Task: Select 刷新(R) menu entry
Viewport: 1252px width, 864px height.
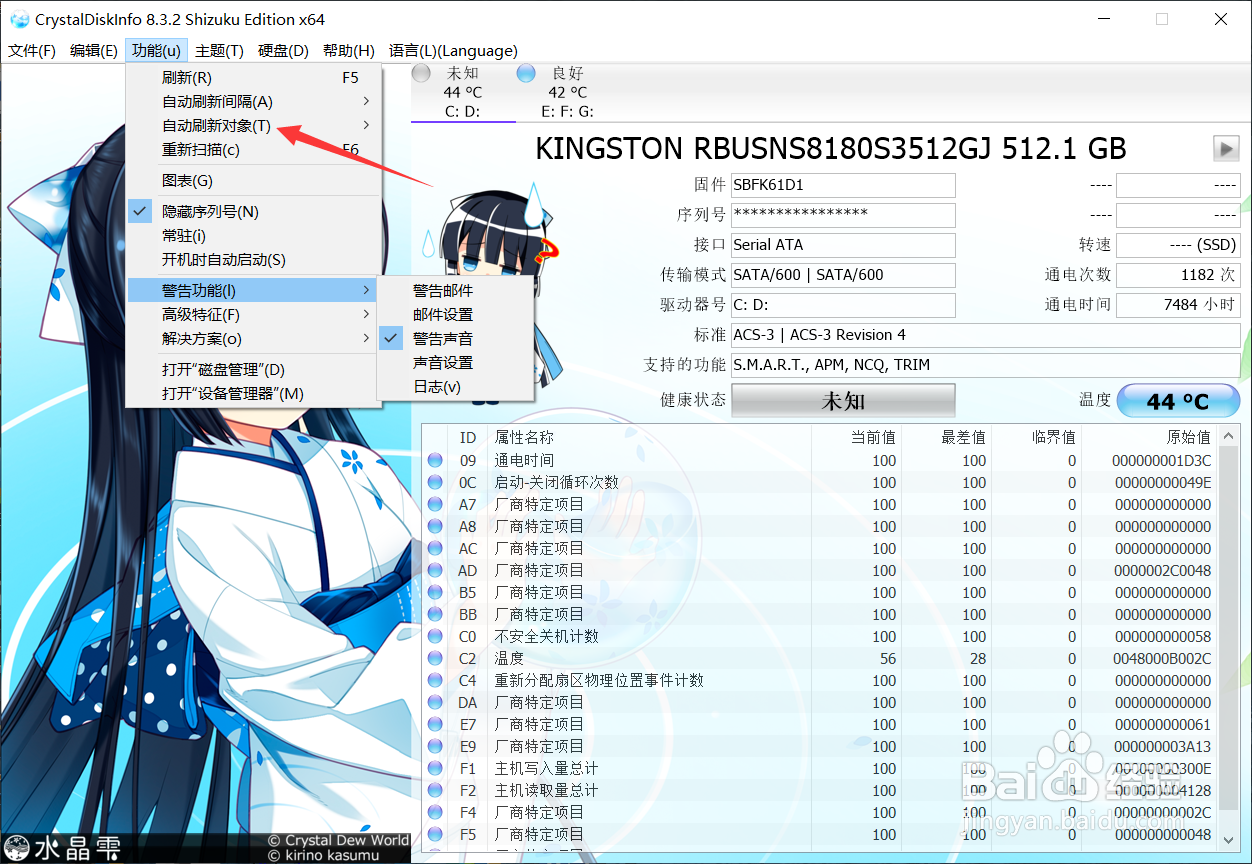Action: [253, 78]
